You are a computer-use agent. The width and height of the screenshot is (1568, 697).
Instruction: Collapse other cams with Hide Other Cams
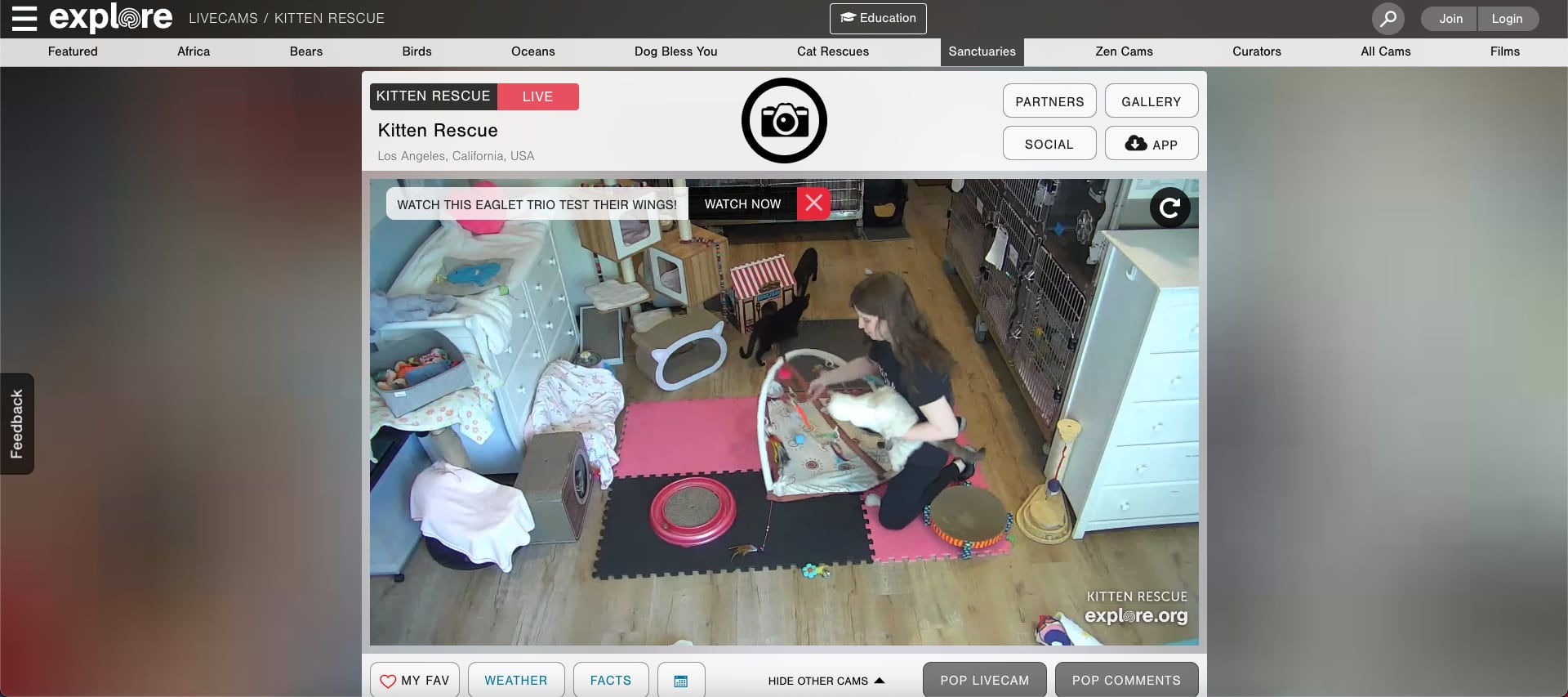pos(826,681)
